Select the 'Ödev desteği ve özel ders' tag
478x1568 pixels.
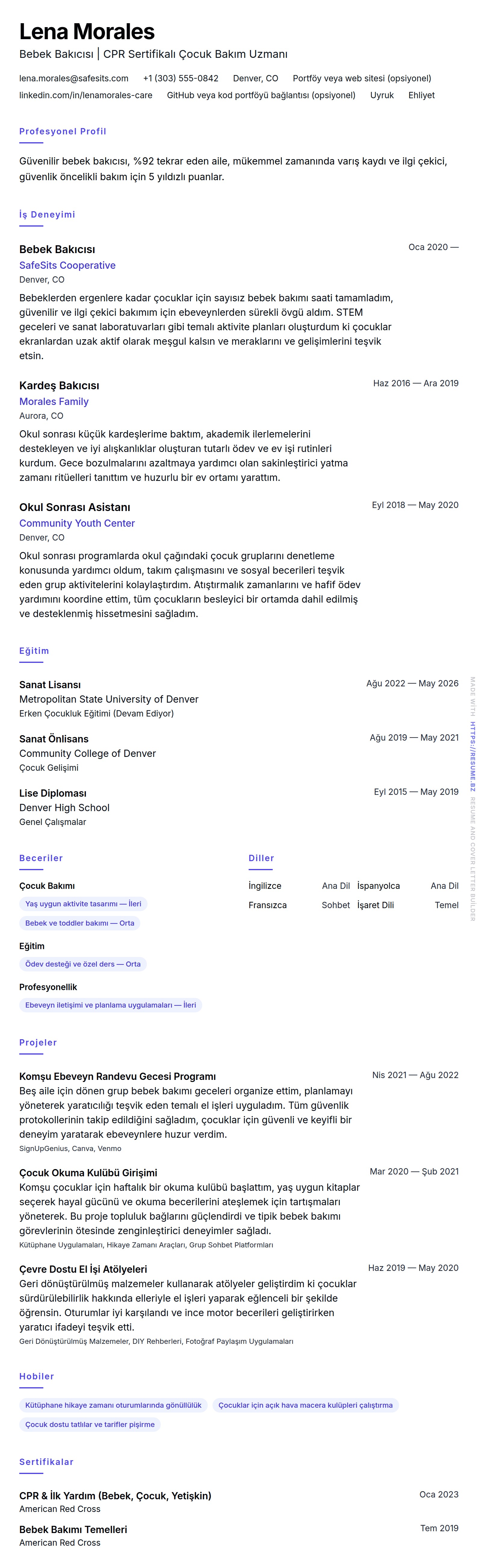(x=83, y=964)
